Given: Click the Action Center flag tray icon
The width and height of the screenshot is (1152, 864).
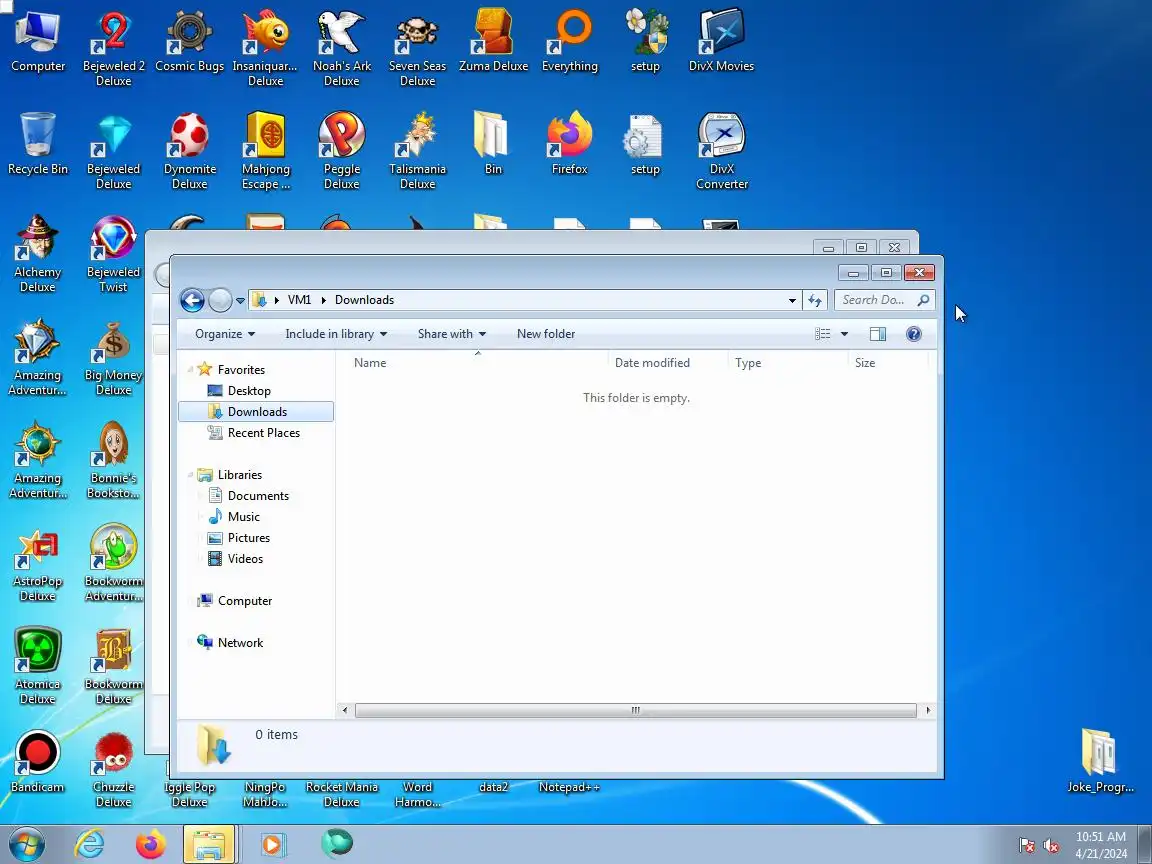Looking at the screenshot, I should tap(1027, 846).
